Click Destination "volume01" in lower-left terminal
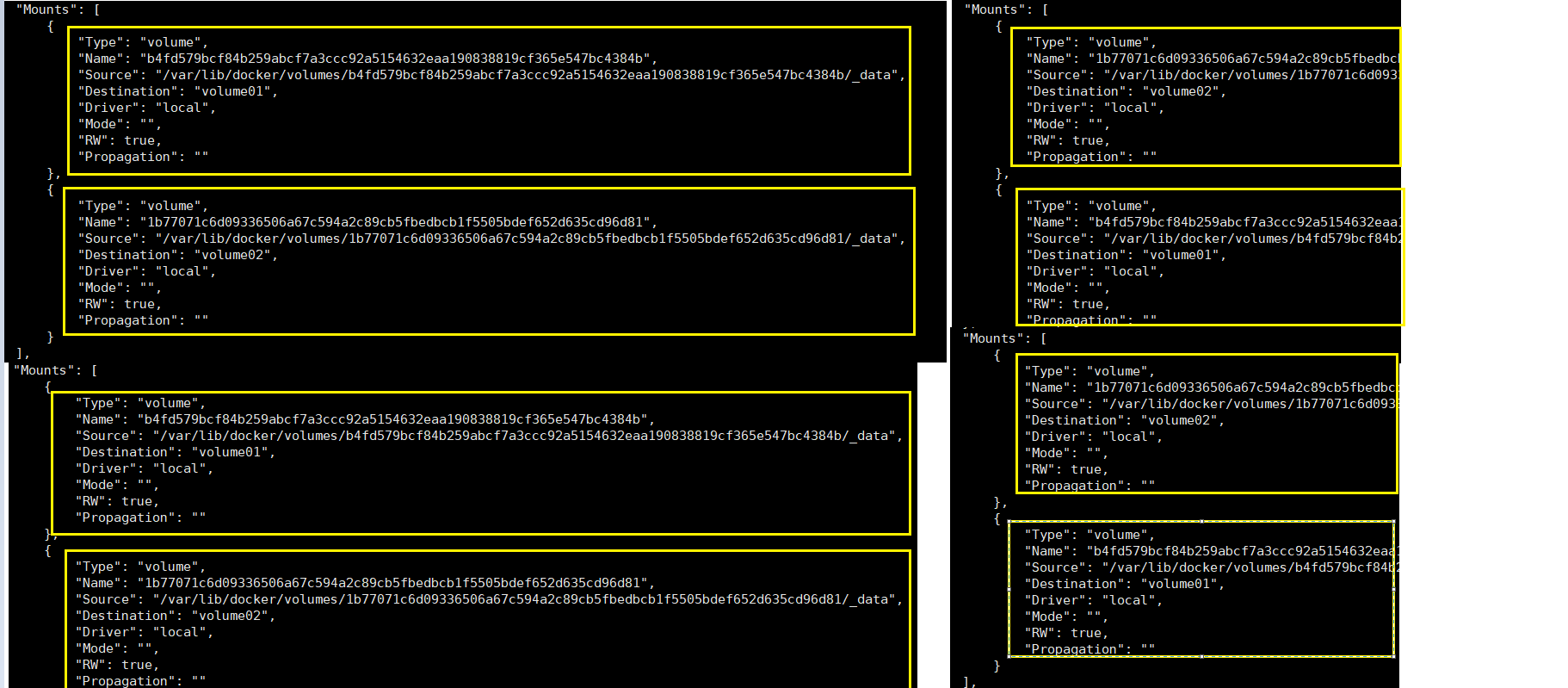Screen dimensions: 1568x688 click(x=176, y=452)
